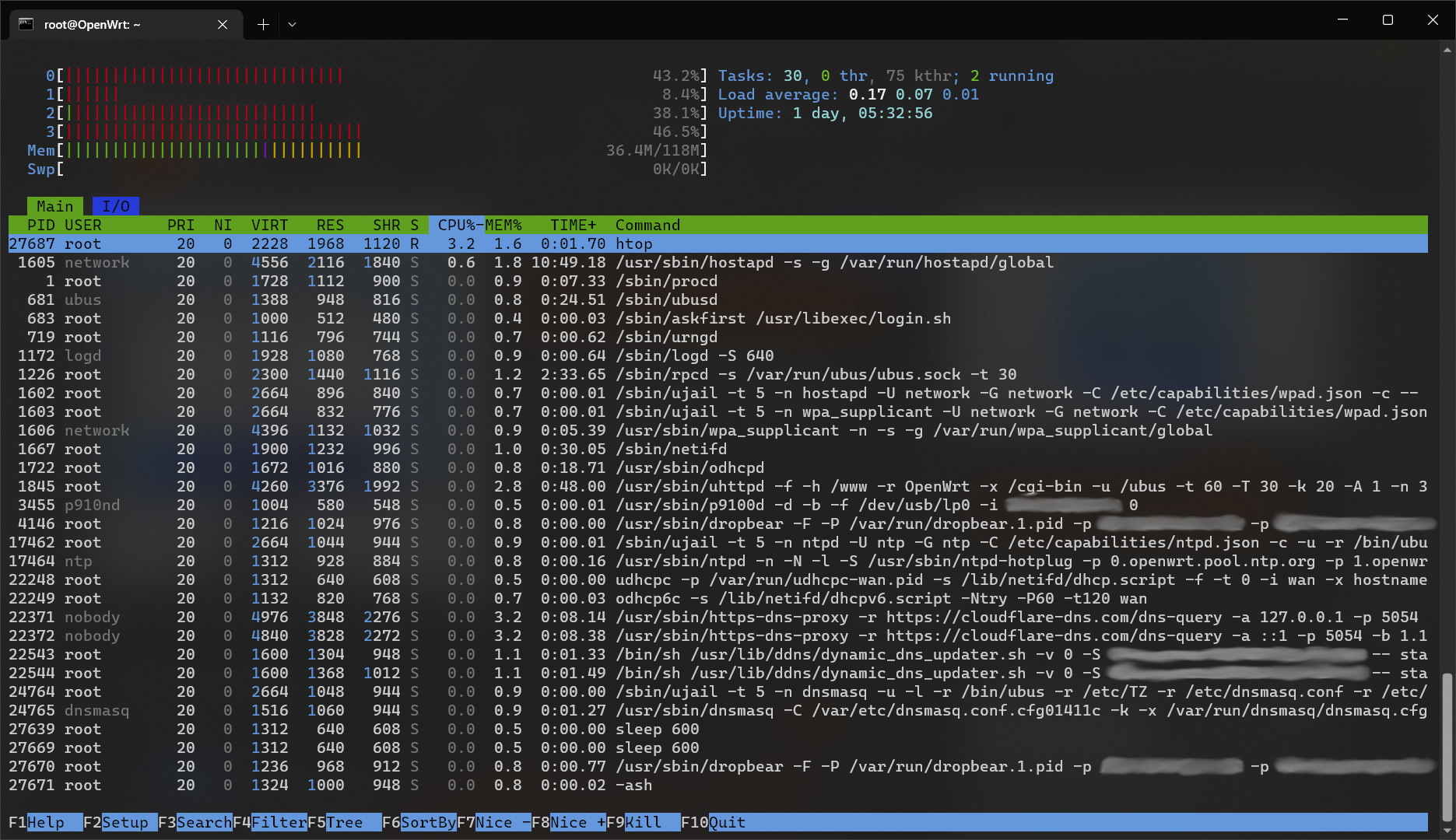This screenshot has height=840, width=1456.
Task: Select https-dns-proxy row with PID 22372
Action: 717,635
